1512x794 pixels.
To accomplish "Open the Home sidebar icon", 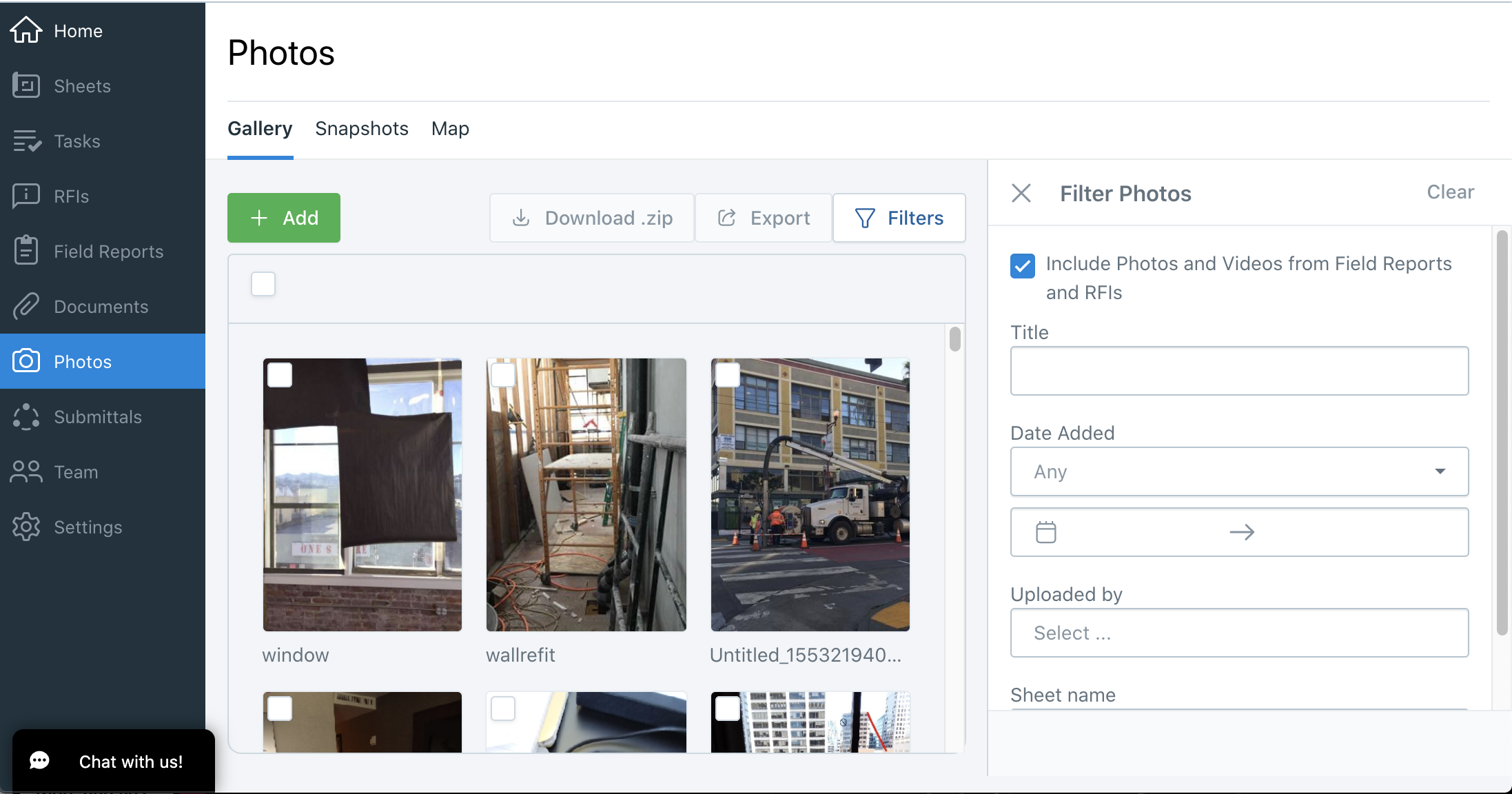I will (26, 30).
